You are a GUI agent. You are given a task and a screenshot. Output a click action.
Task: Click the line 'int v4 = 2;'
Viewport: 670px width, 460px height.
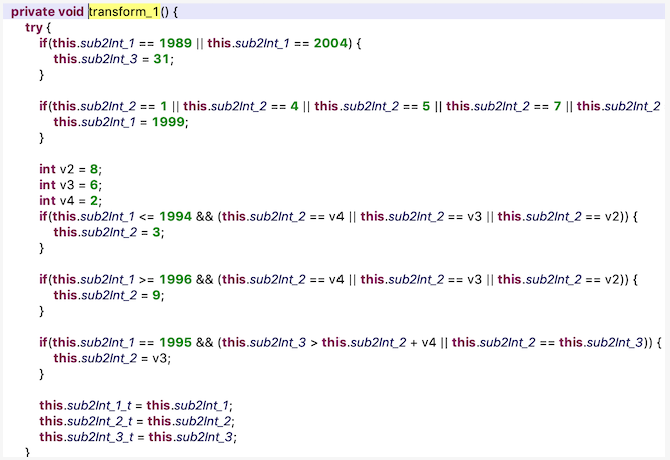[x=71, y=201]
